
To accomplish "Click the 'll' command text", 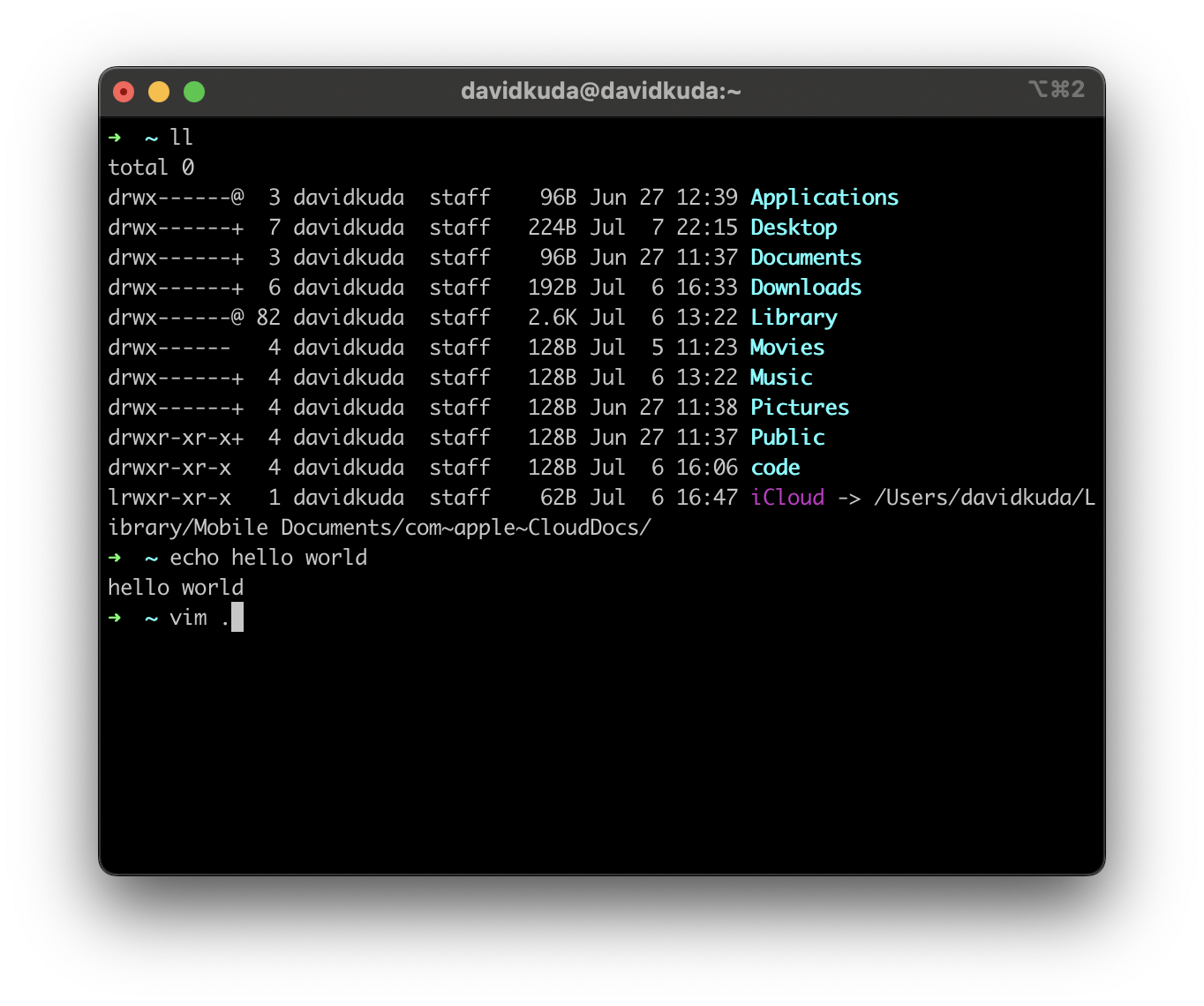I will pyautogui.click(x=181, y=138).
